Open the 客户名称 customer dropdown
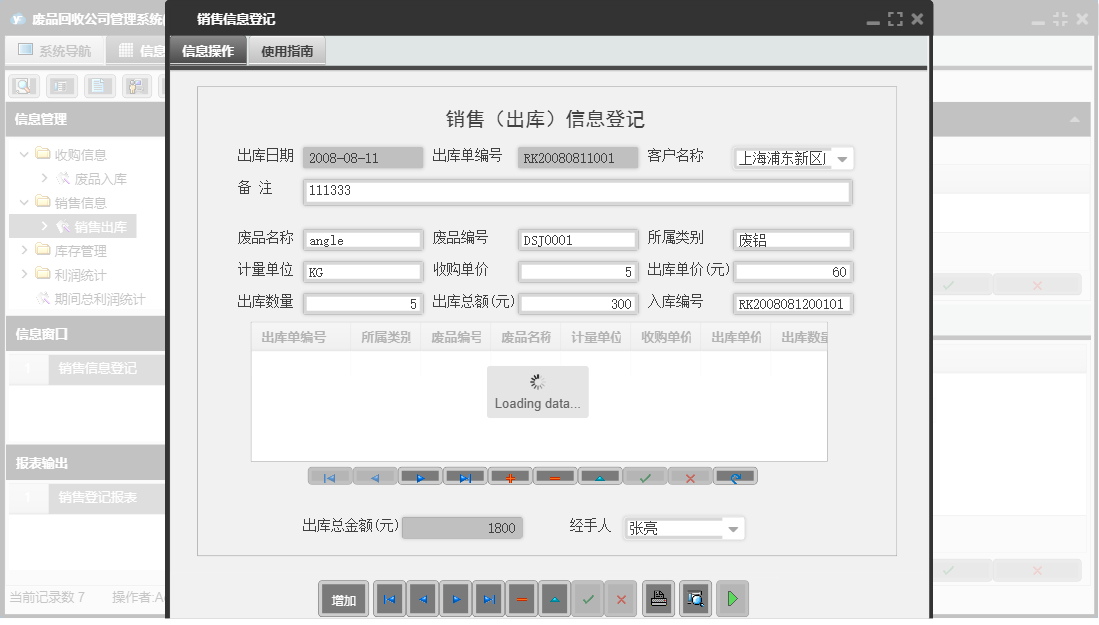Image resolution: width=1099 pixels, height=625 pixels. click(840, 157)
